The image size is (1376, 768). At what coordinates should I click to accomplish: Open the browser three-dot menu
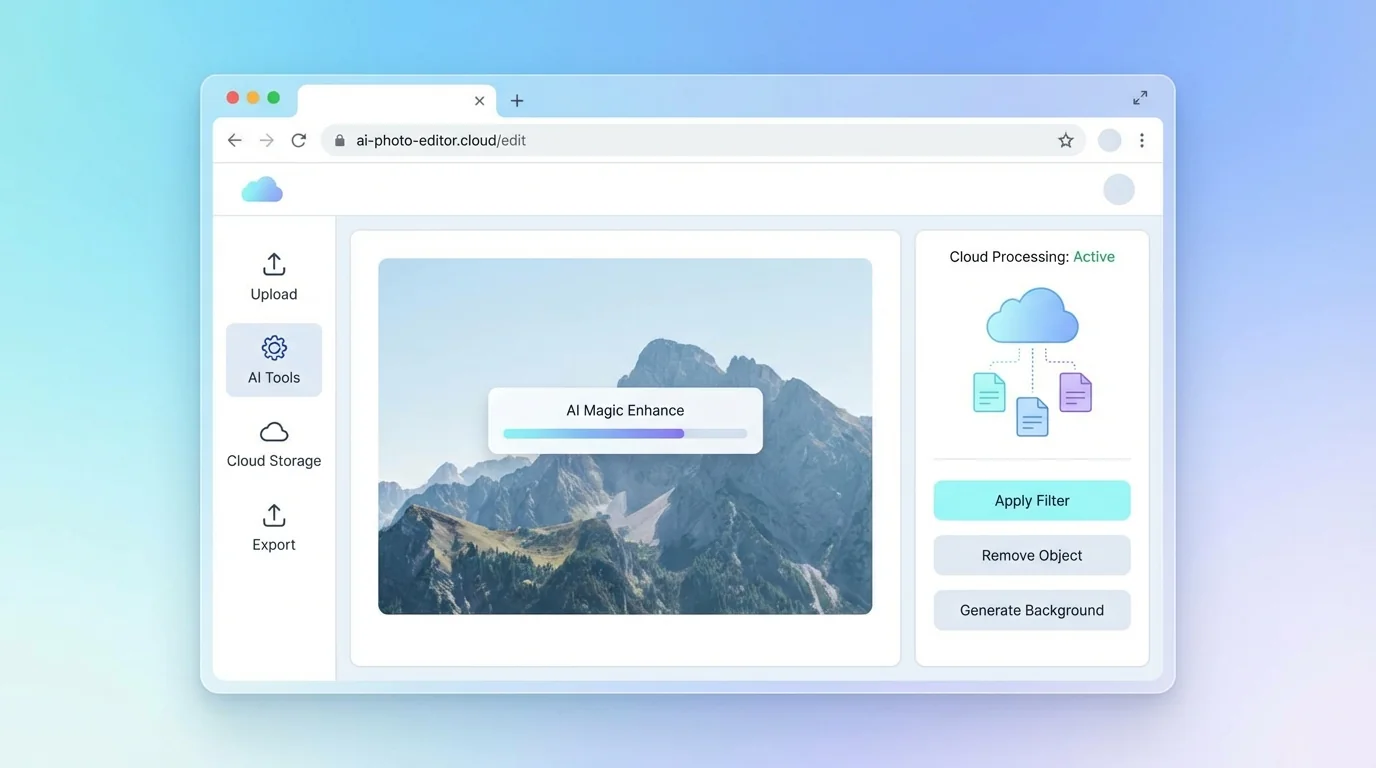pyautogui.click(x=1141, y=141)
